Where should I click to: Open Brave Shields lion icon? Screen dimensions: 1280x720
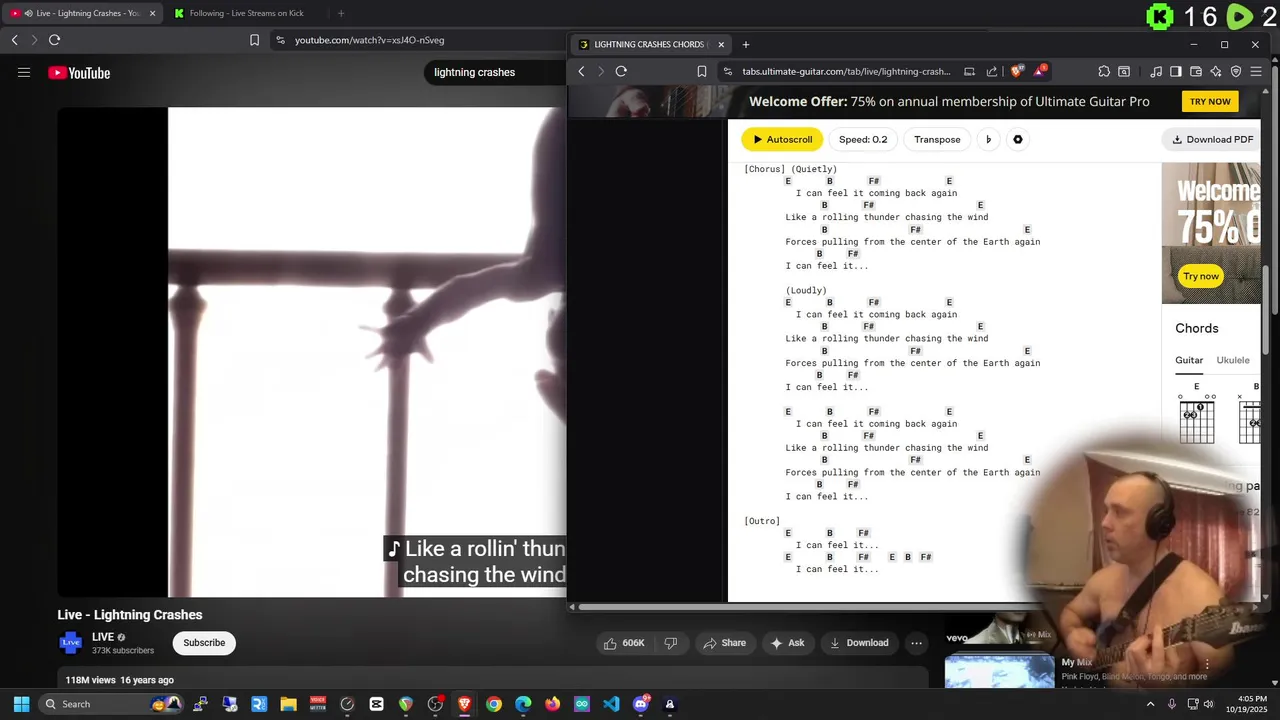1017,71
